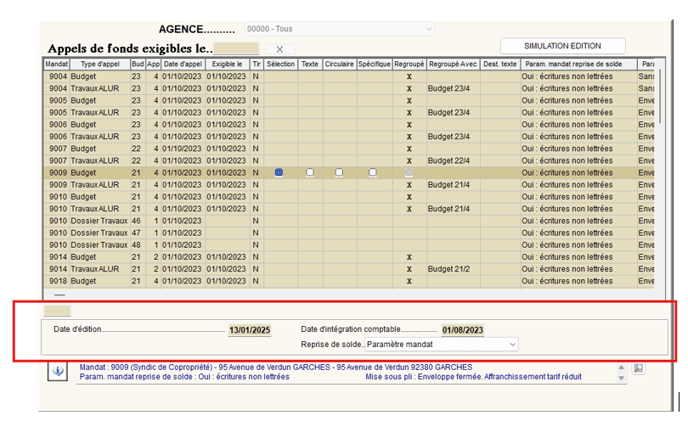Select the Regroupé Avec column header
The height and width of the screenshot is (421, 688).
(x=453, y=63)
